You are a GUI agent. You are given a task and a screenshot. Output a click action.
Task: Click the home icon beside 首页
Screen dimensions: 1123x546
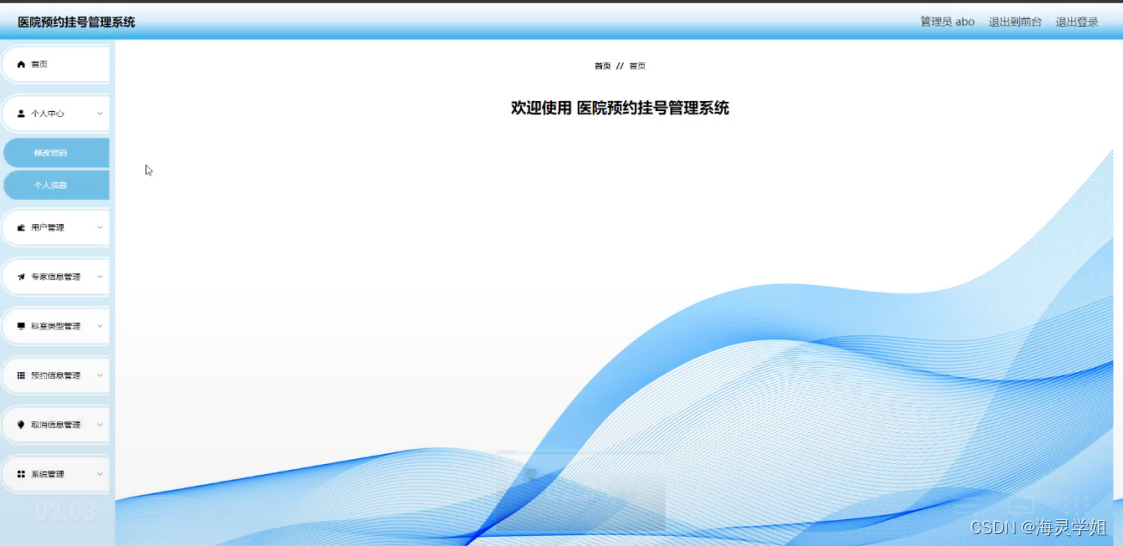(x=21, y=64)
